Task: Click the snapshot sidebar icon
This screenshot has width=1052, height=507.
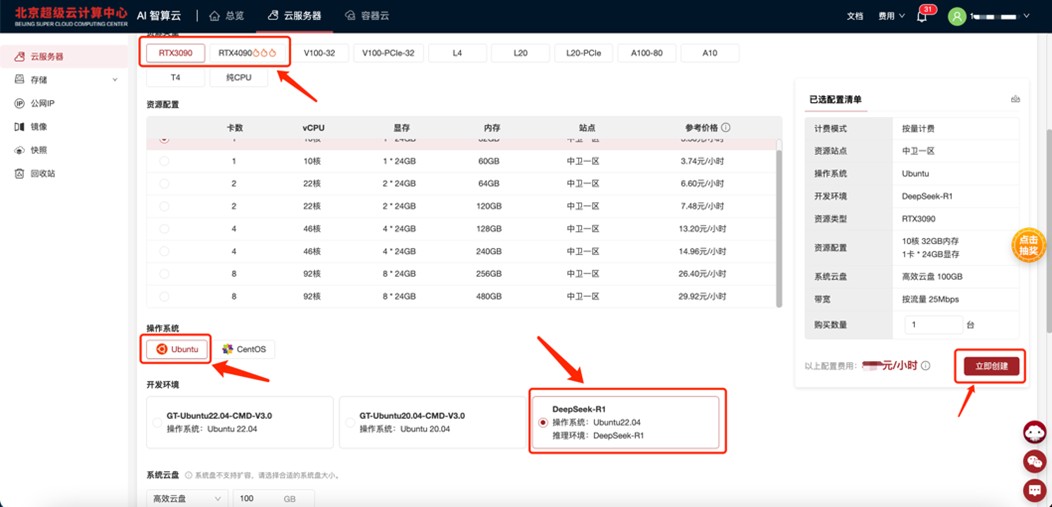Action: (x=19, y=150)
